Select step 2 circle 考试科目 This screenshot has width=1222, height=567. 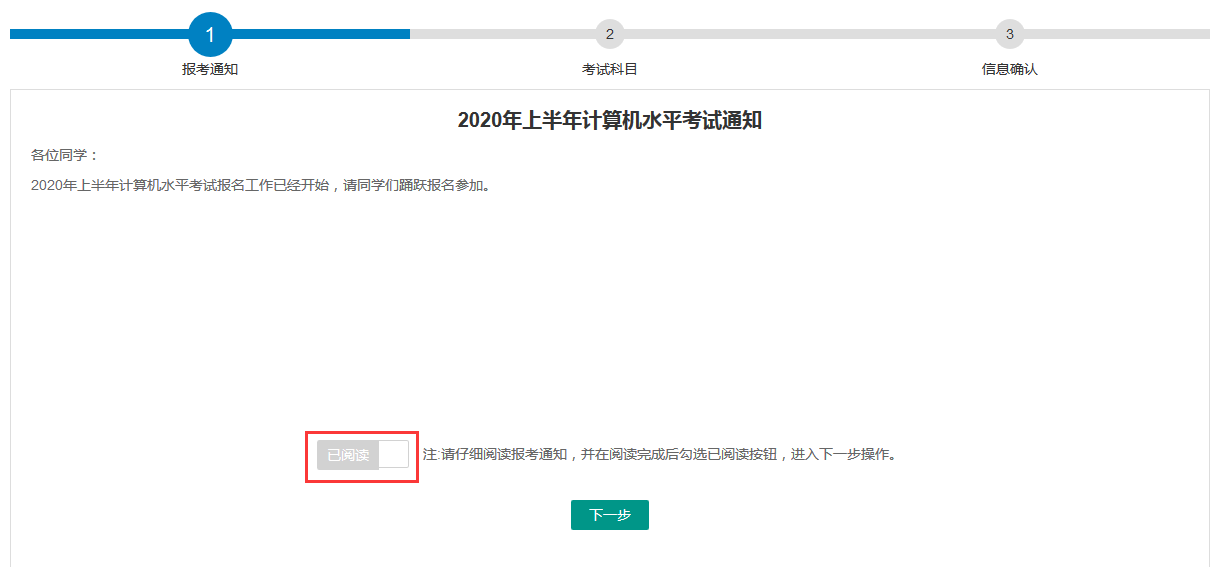pyautogui.click(x=610, y=34)
